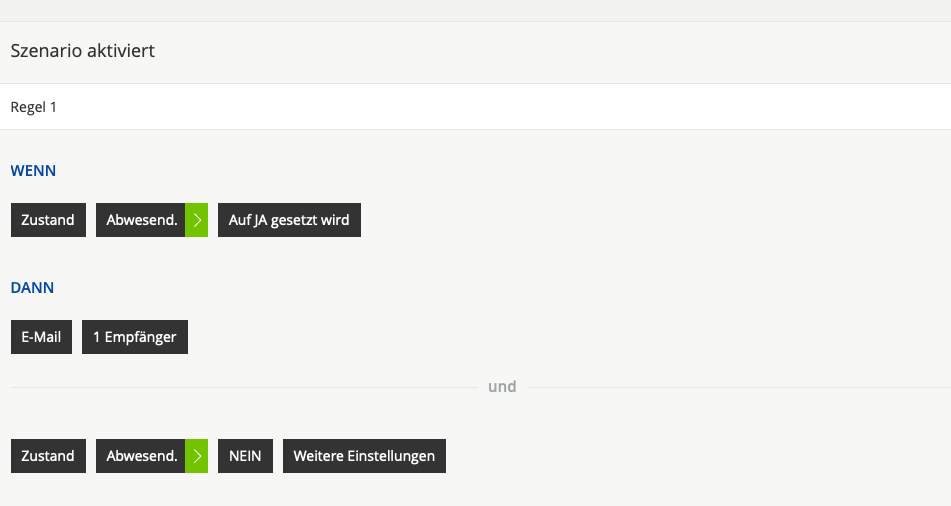Viewport: 951px width, 506px height.
Task: Open the '1 Empfänger' recipient list
Action: [134, 337]
